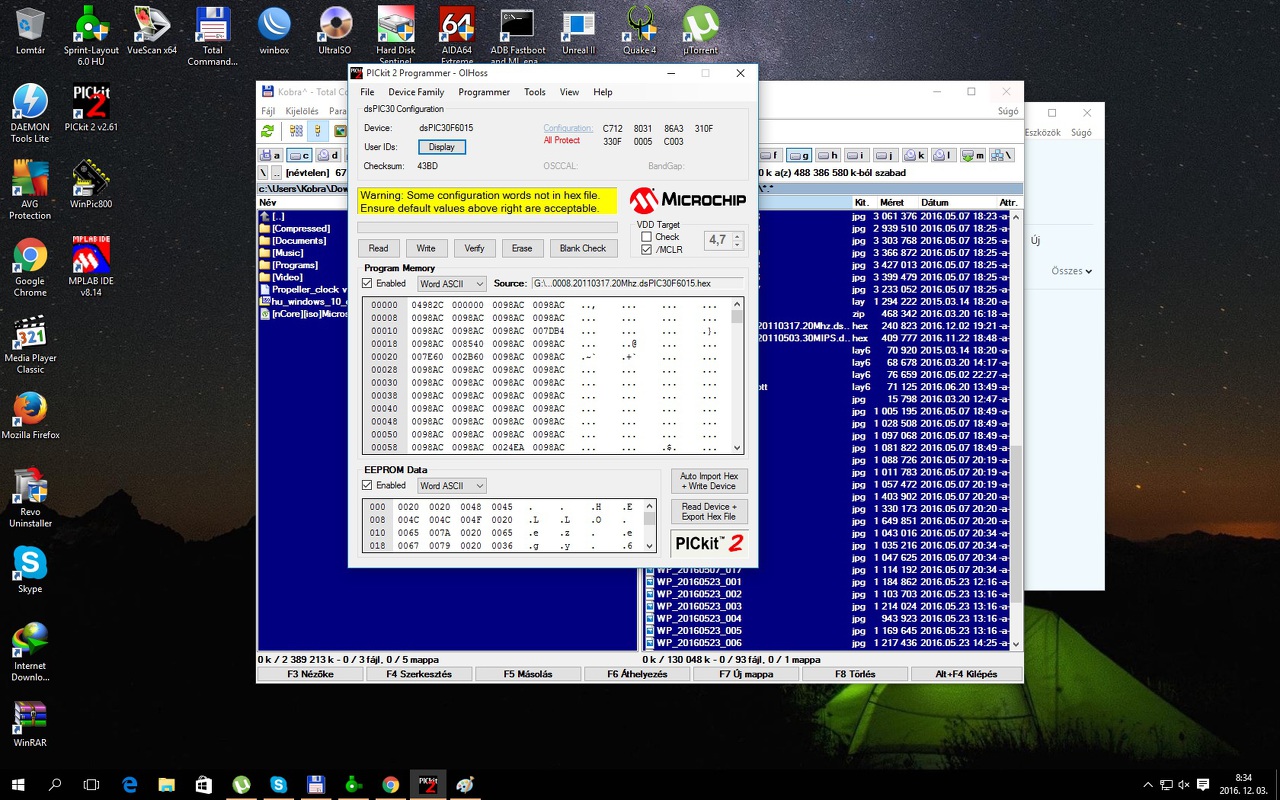Open the View menu in PICkit 2

click(569, 92)
